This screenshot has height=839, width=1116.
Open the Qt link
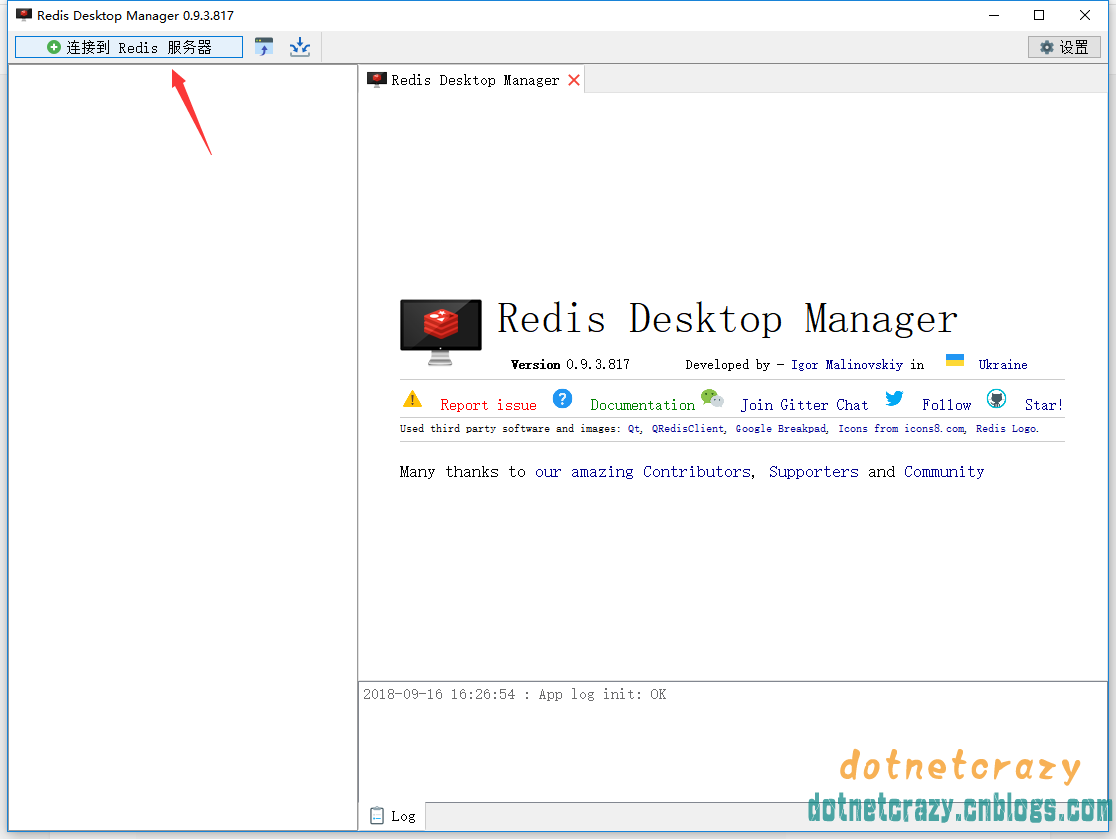(633, 428)
